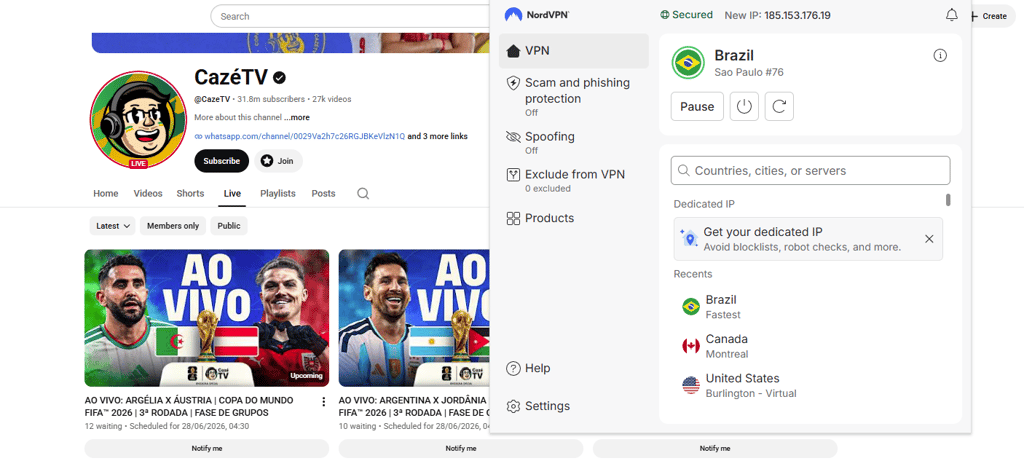The height and width of the screenshot is (469, 1024).
Task: Open the NordVPN notifications bell
Action: coord(952,15)
